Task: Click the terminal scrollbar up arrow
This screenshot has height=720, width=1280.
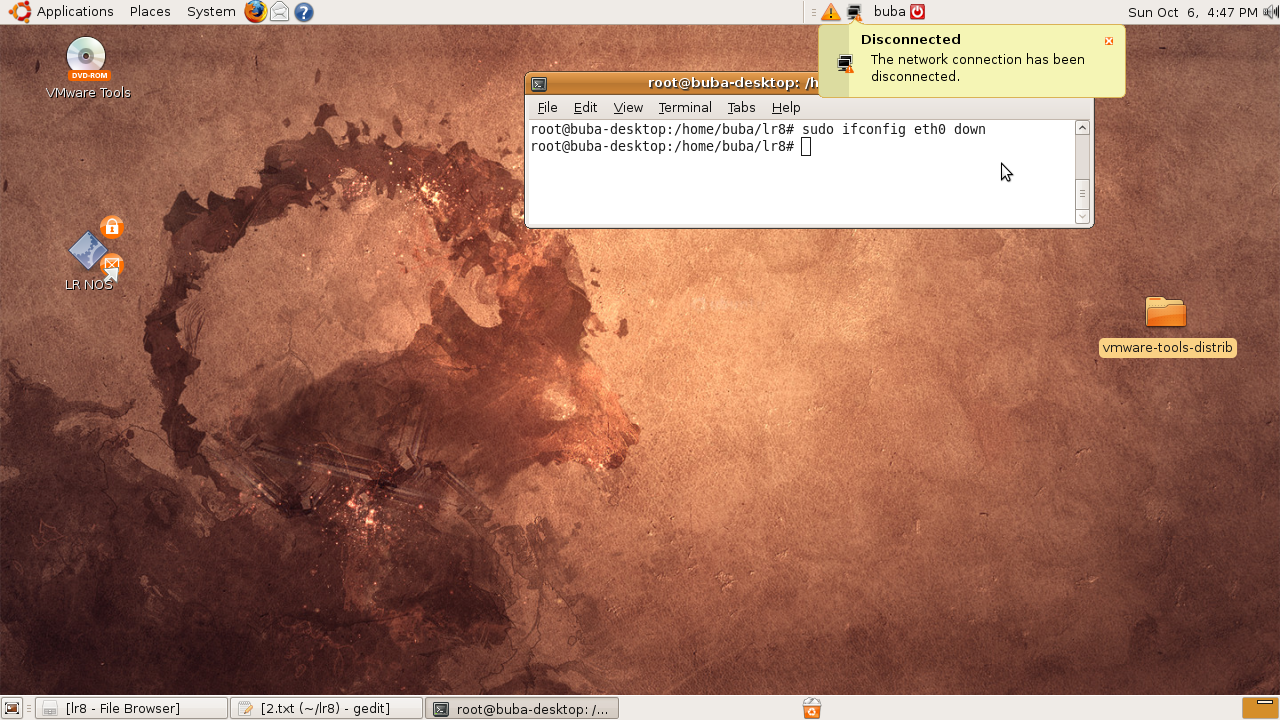Action: point(1082,128)
